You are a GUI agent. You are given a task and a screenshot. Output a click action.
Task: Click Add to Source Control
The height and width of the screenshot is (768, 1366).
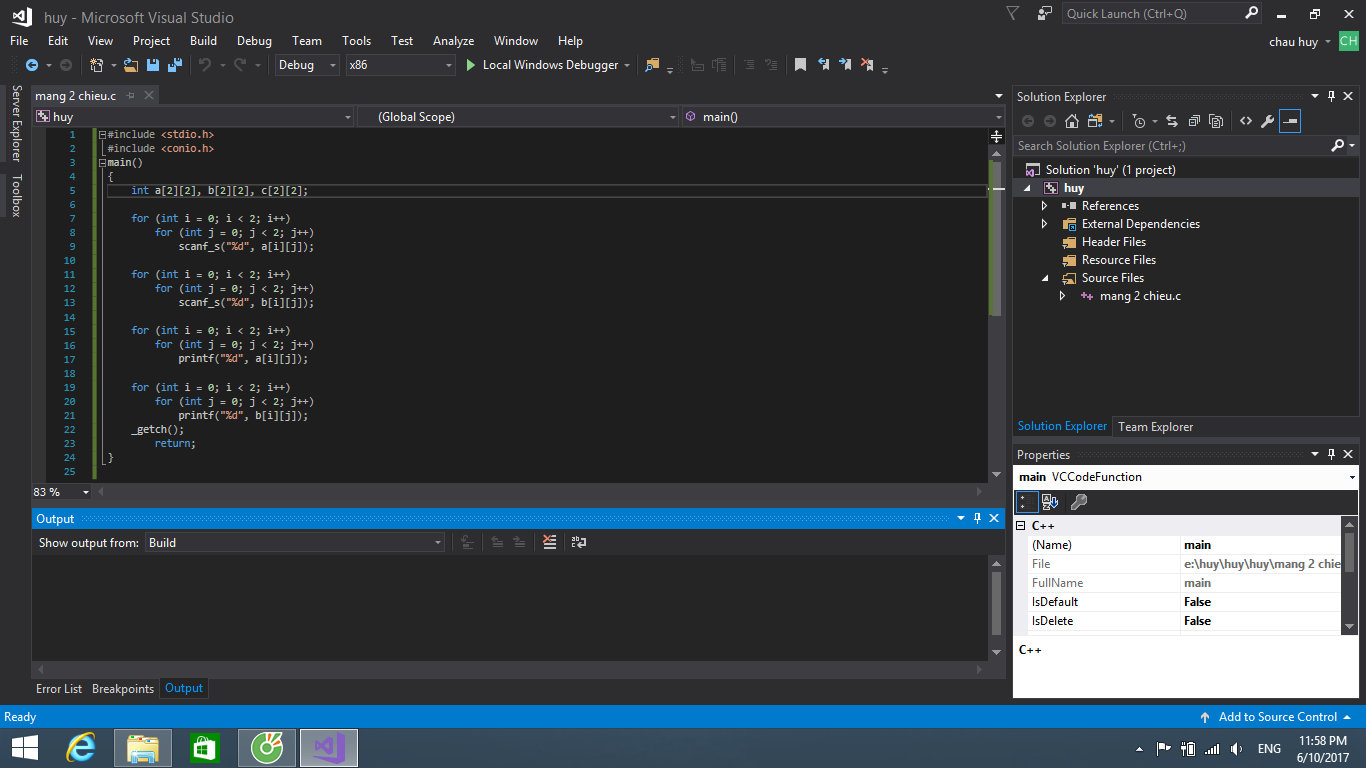tap(1277, 717)
